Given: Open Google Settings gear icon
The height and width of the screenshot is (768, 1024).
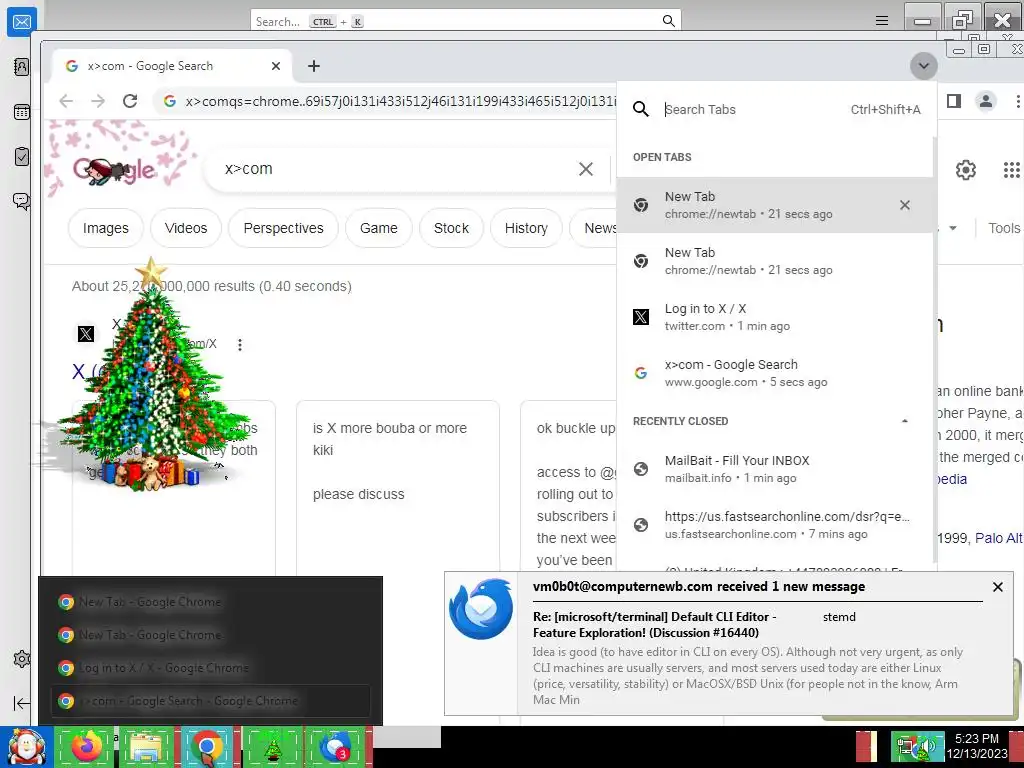Looking at the screenshot, I should pos(966,170).
